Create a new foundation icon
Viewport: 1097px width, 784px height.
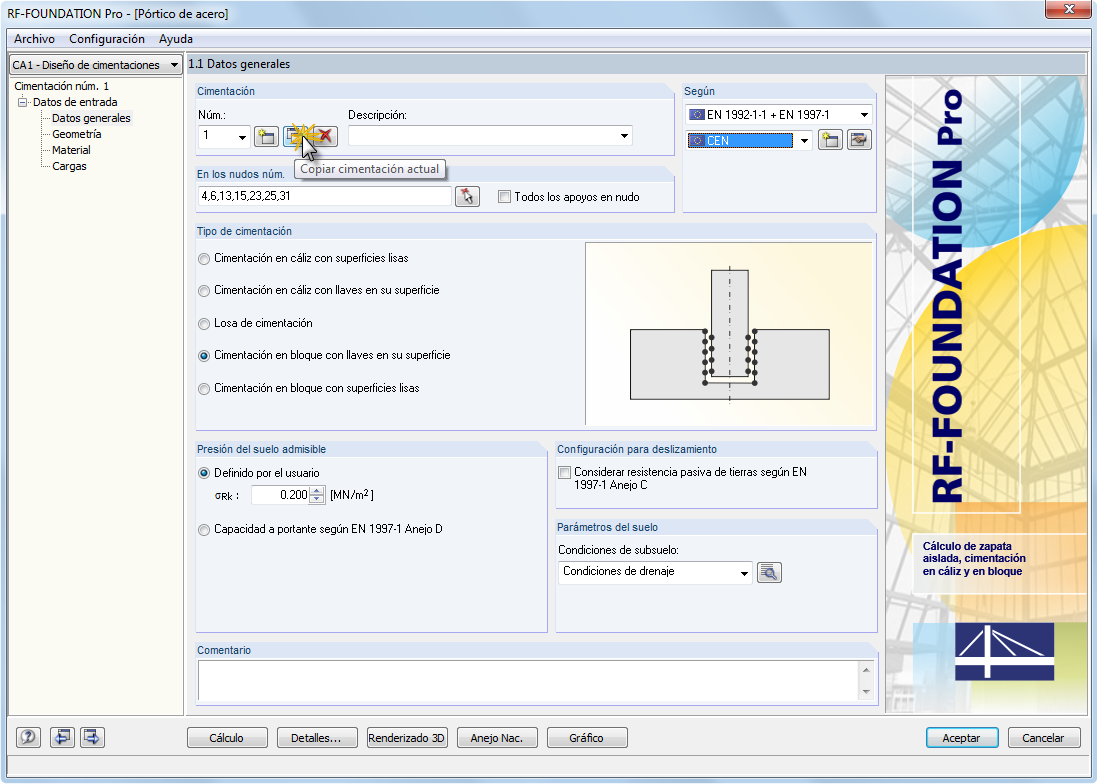pos(266,136)
